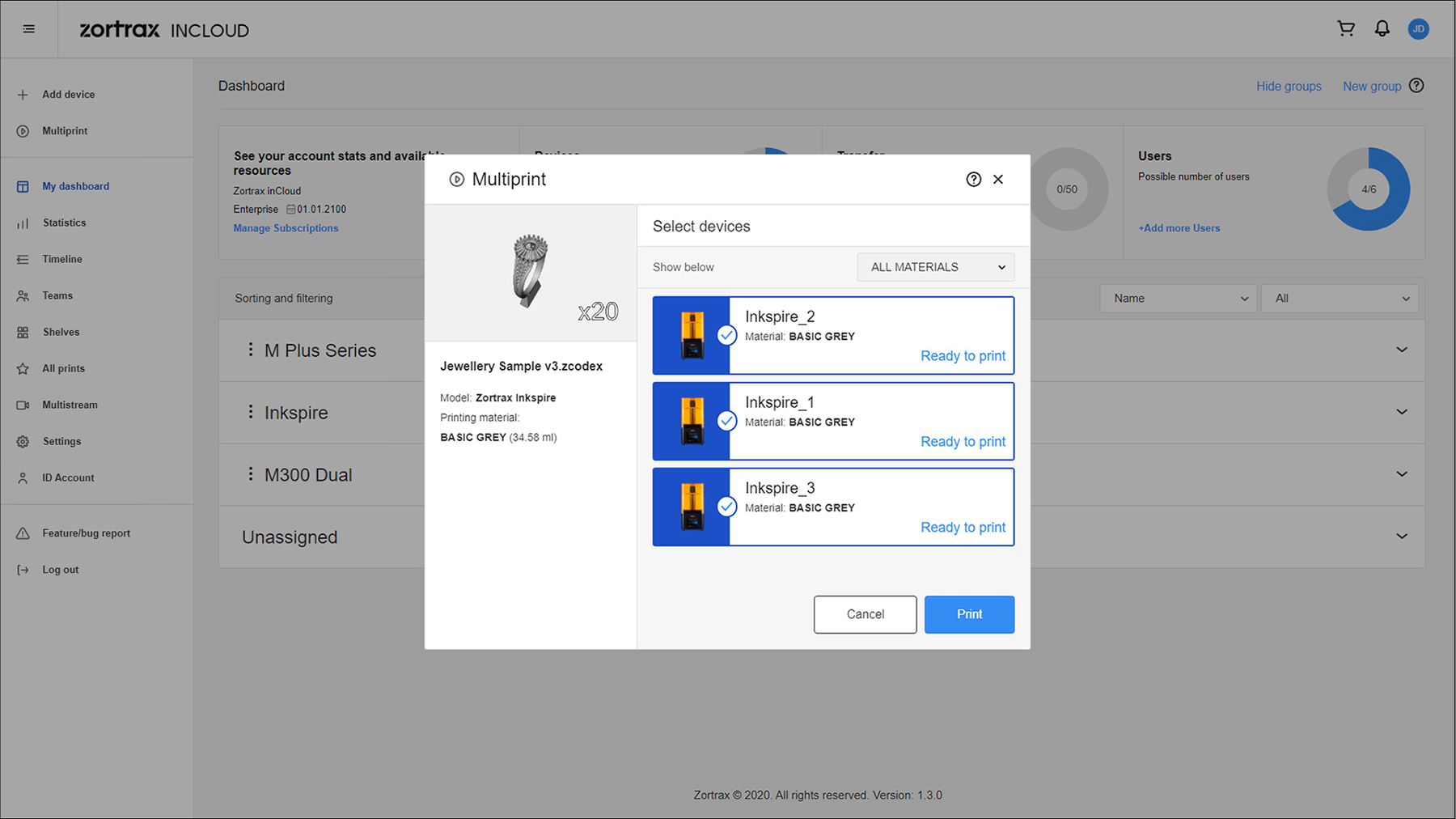The height and width of the screenshot is (819, 1456).
Task: Open the Name sorting dropdown
Action: pyautogui.click(x=1178, y=299)
